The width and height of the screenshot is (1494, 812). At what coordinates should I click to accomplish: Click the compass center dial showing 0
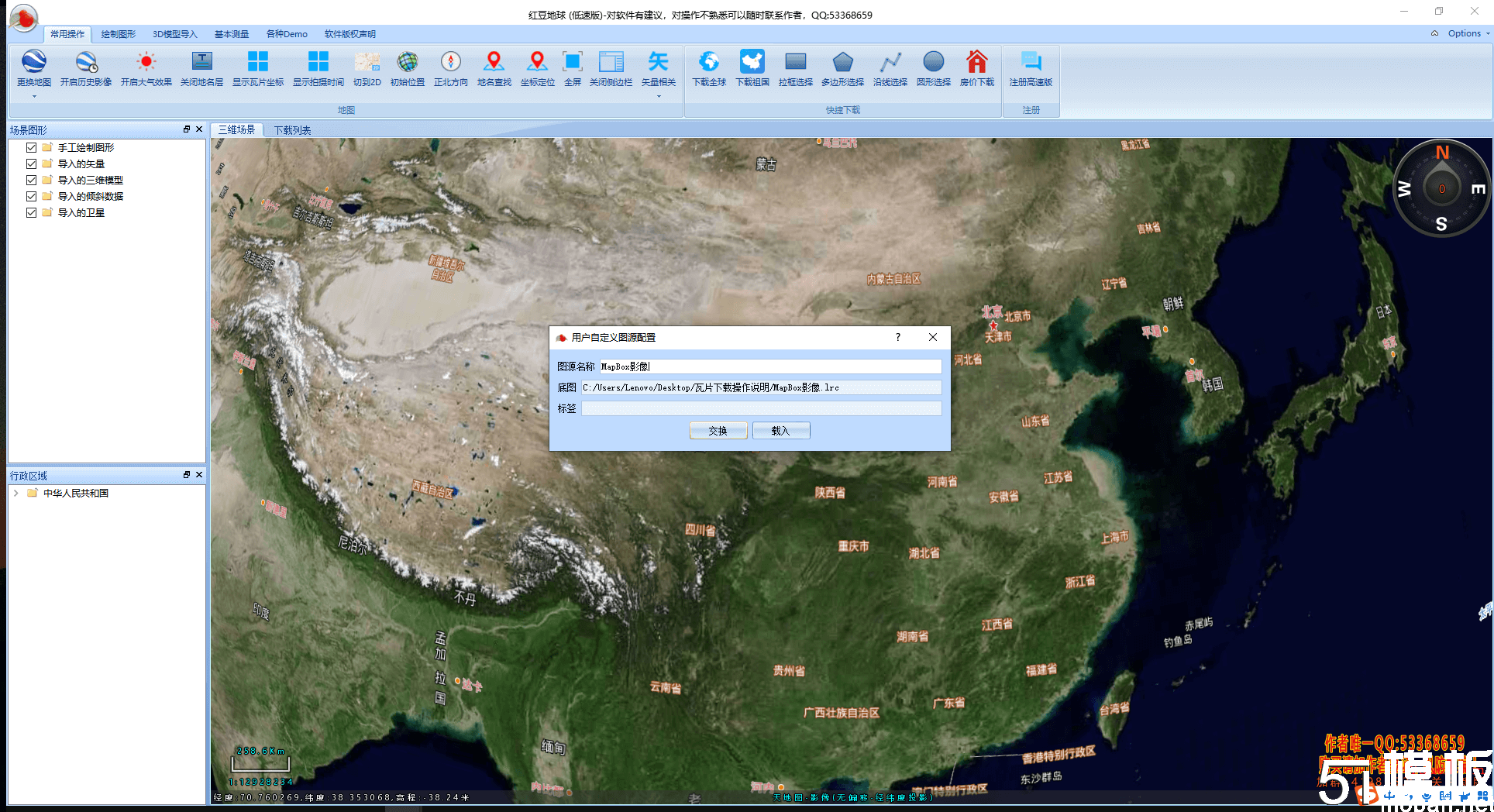click(x=1441, y=189)
